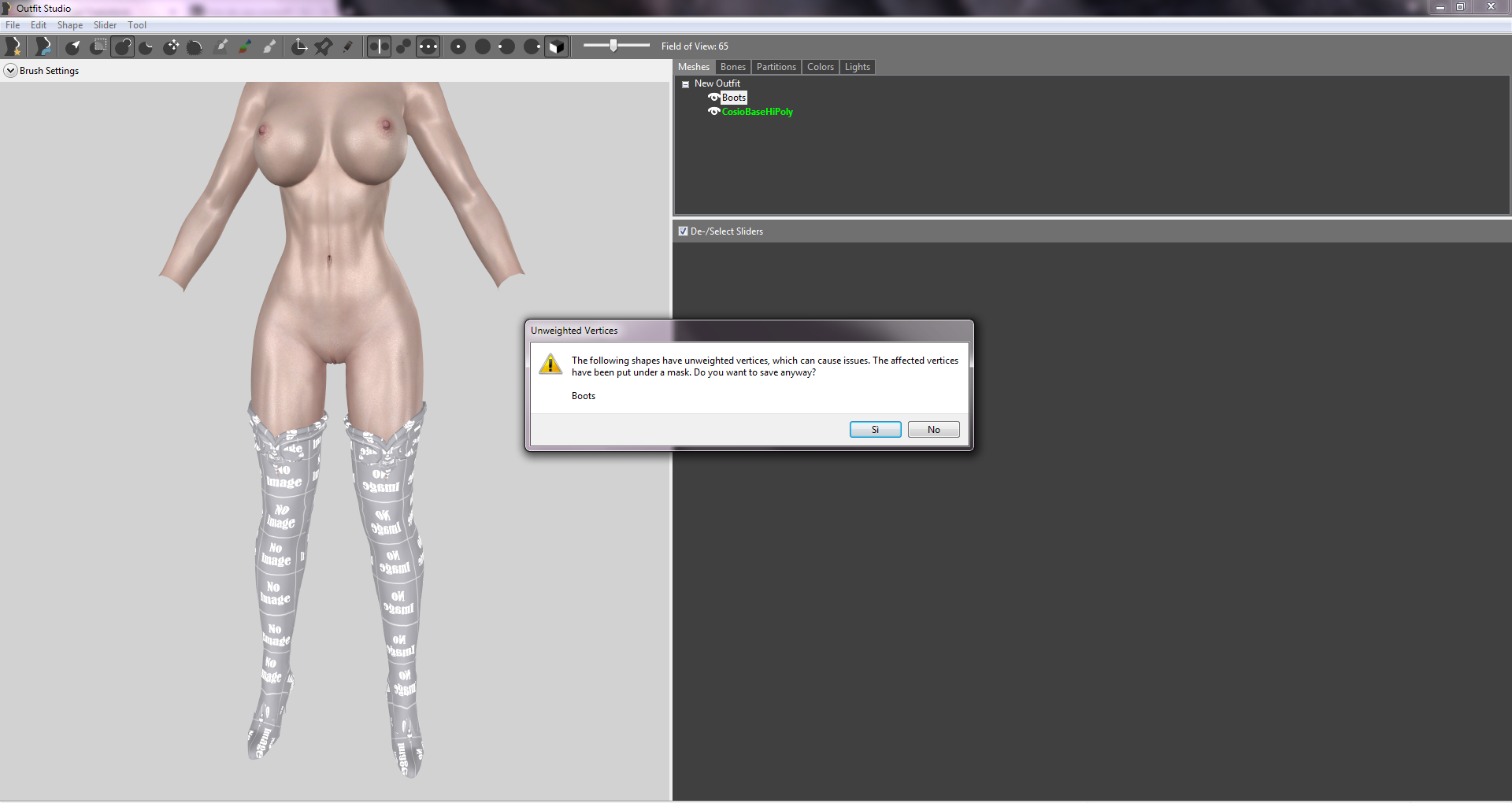
Task: Select the CosioBaseHiPoly mesh
Action: (x=758, y=112)
